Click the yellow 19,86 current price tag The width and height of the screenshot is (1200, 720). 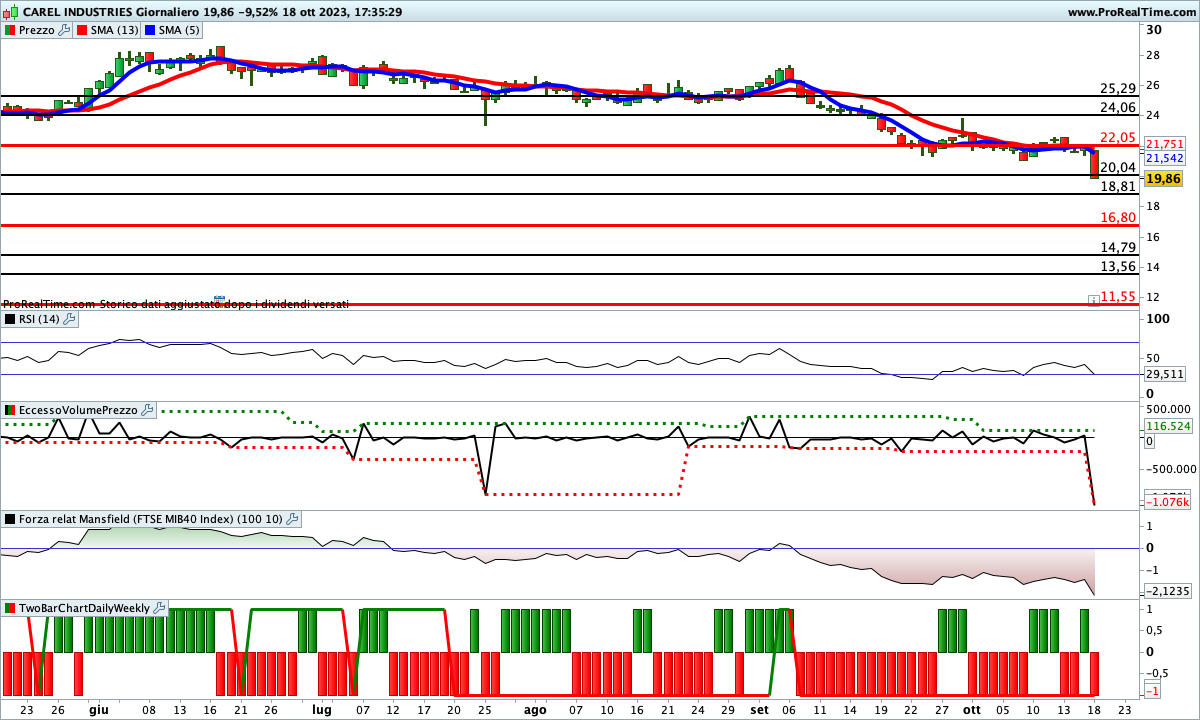pyautogui.click(x=1163, y=179)
